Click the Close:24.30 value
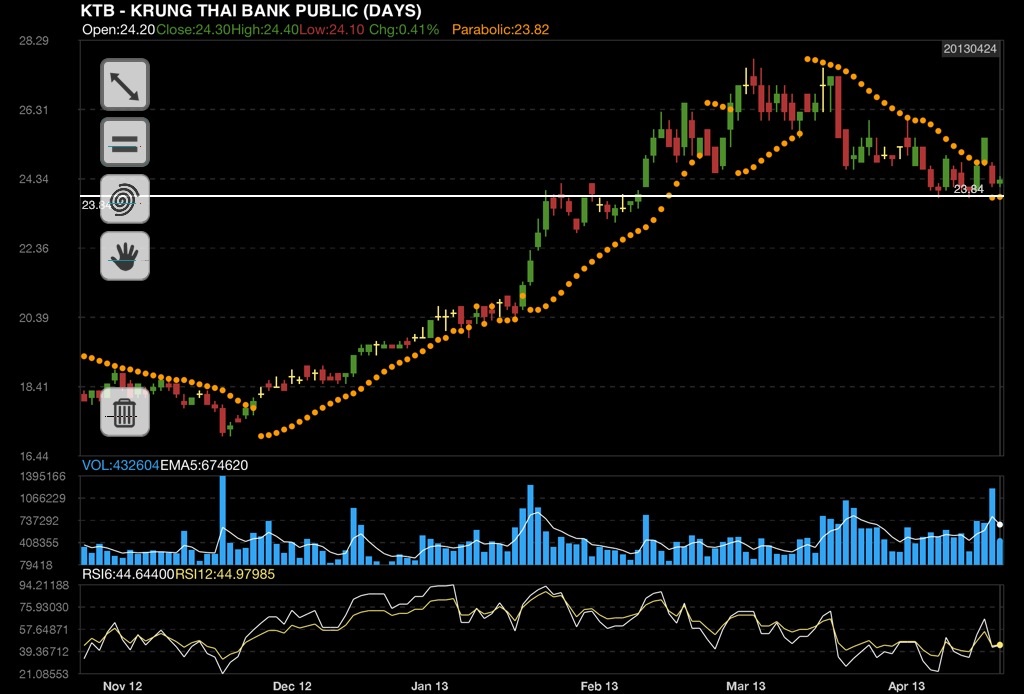1024x694 pixels. click(193, 29)
